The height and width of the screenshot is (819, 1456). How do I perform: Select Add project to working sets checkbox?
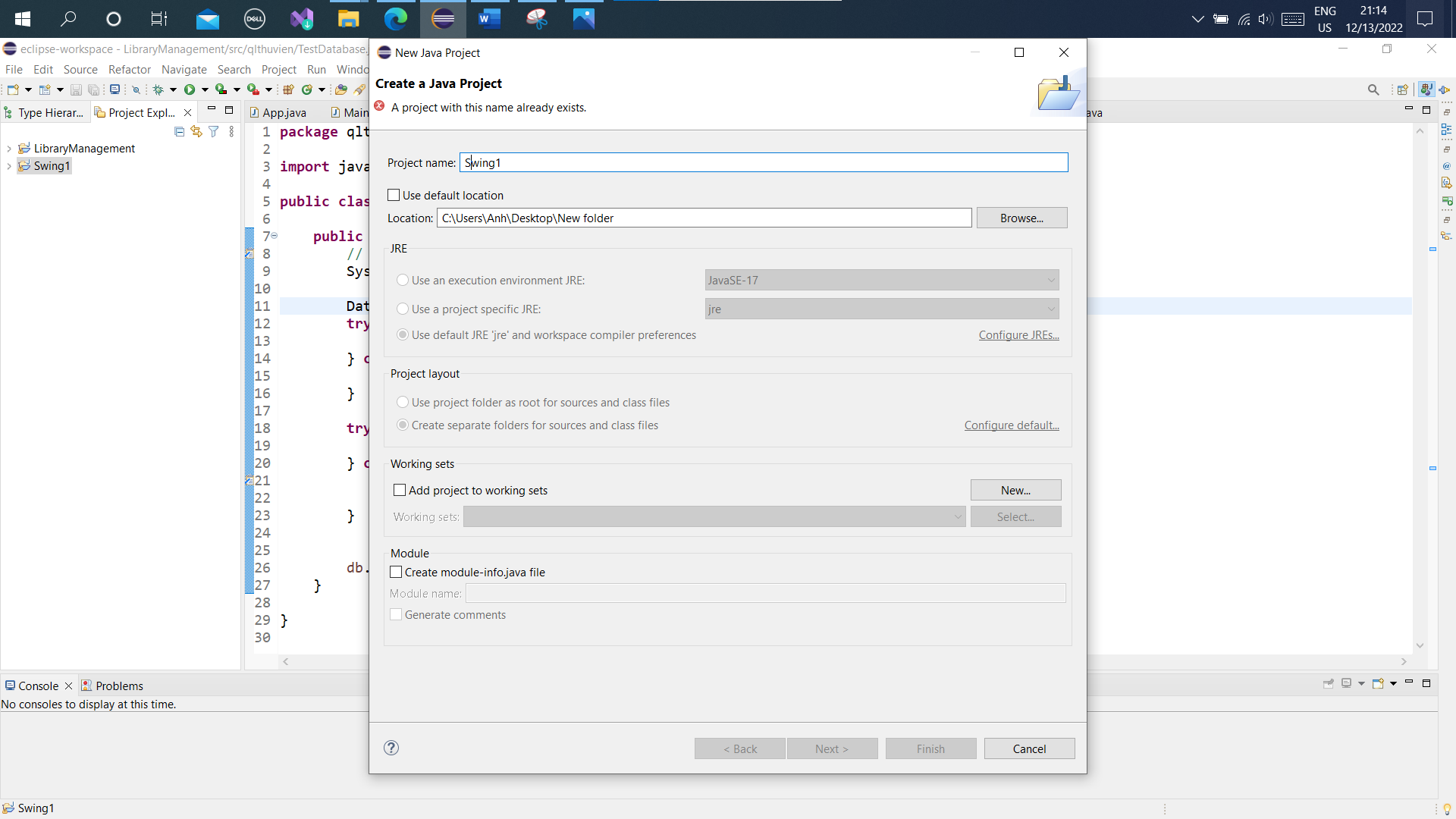tap(399, 490)
